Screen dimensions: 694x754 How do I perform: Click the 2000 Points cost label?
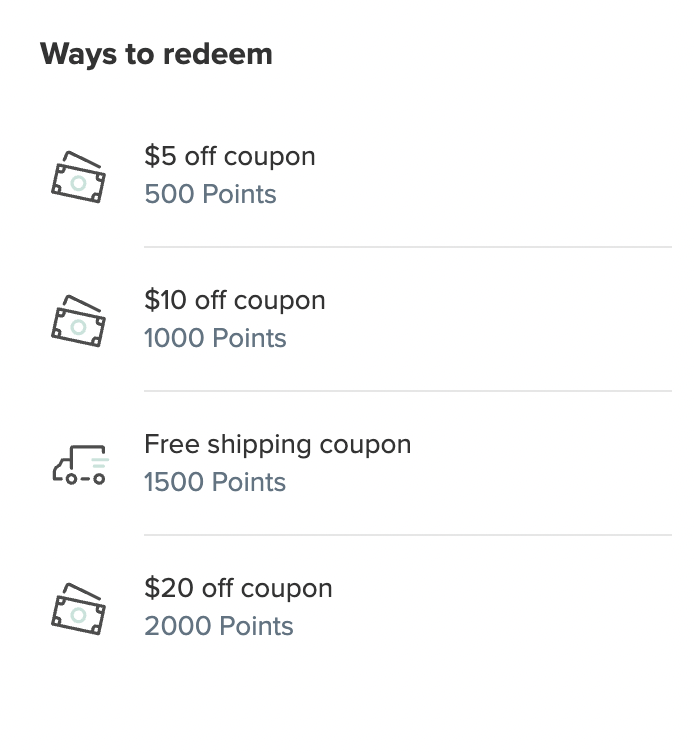tap(219, 626)
